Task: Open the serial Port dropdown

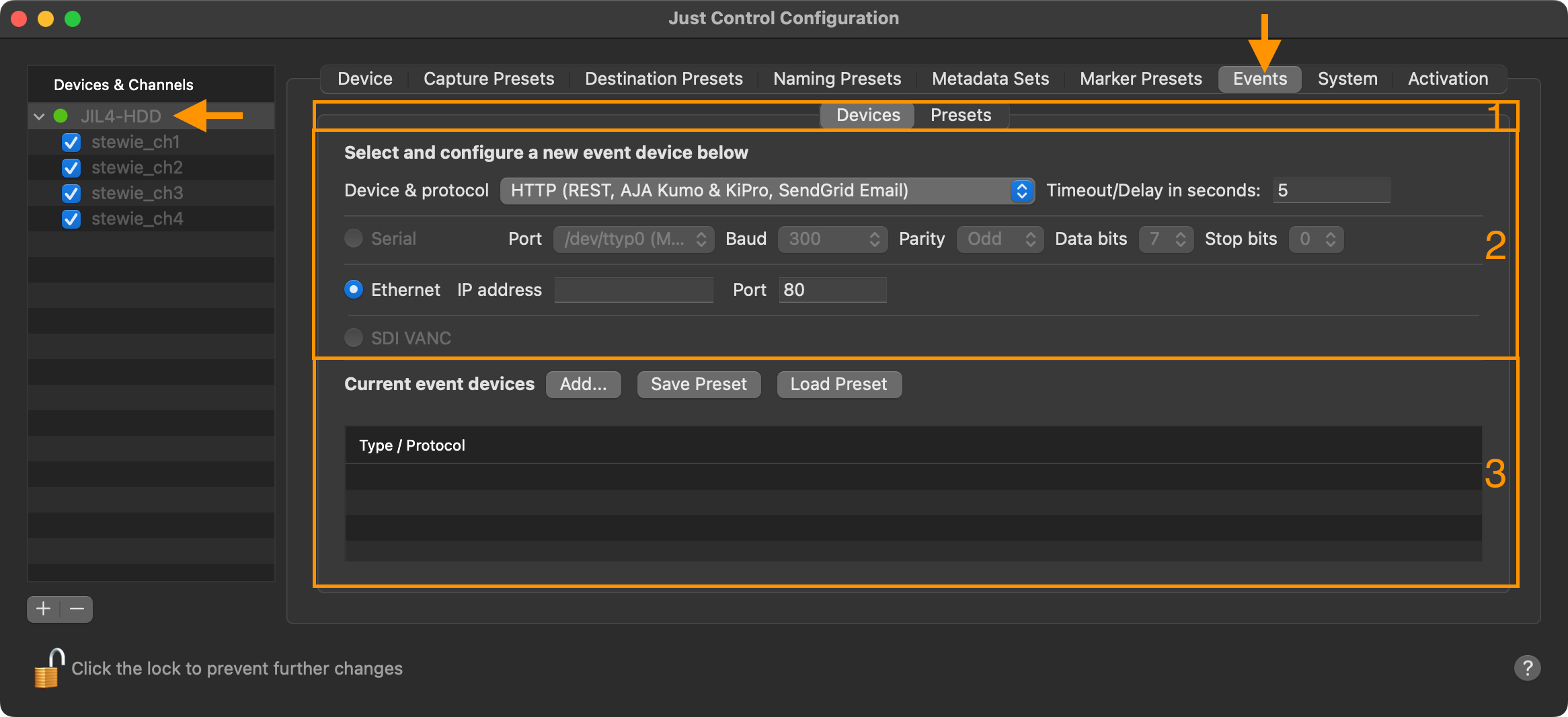Action: pyautogui.click(x=633, y=239)
